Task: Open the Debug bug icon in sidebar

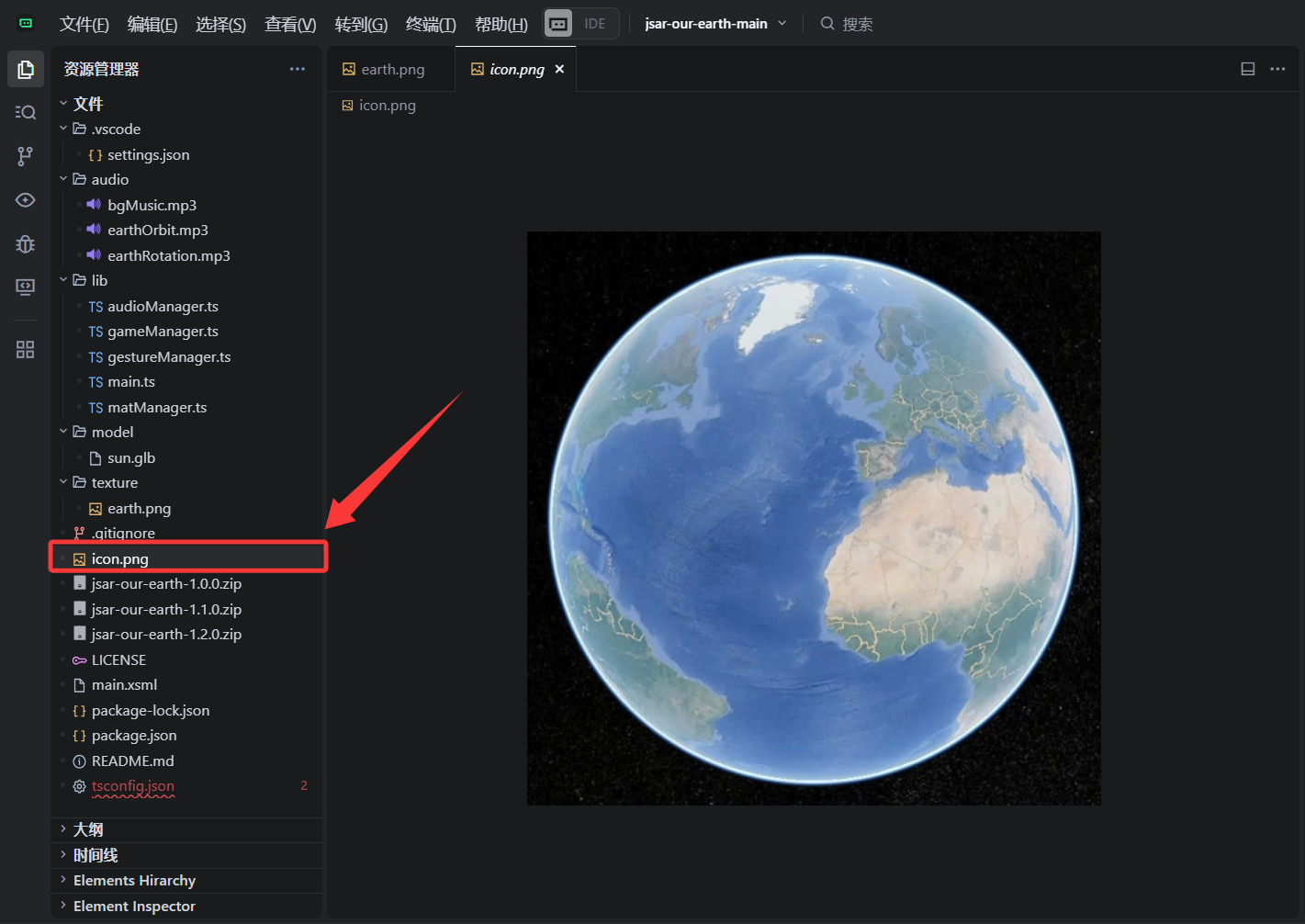Action: coord(26,244)
